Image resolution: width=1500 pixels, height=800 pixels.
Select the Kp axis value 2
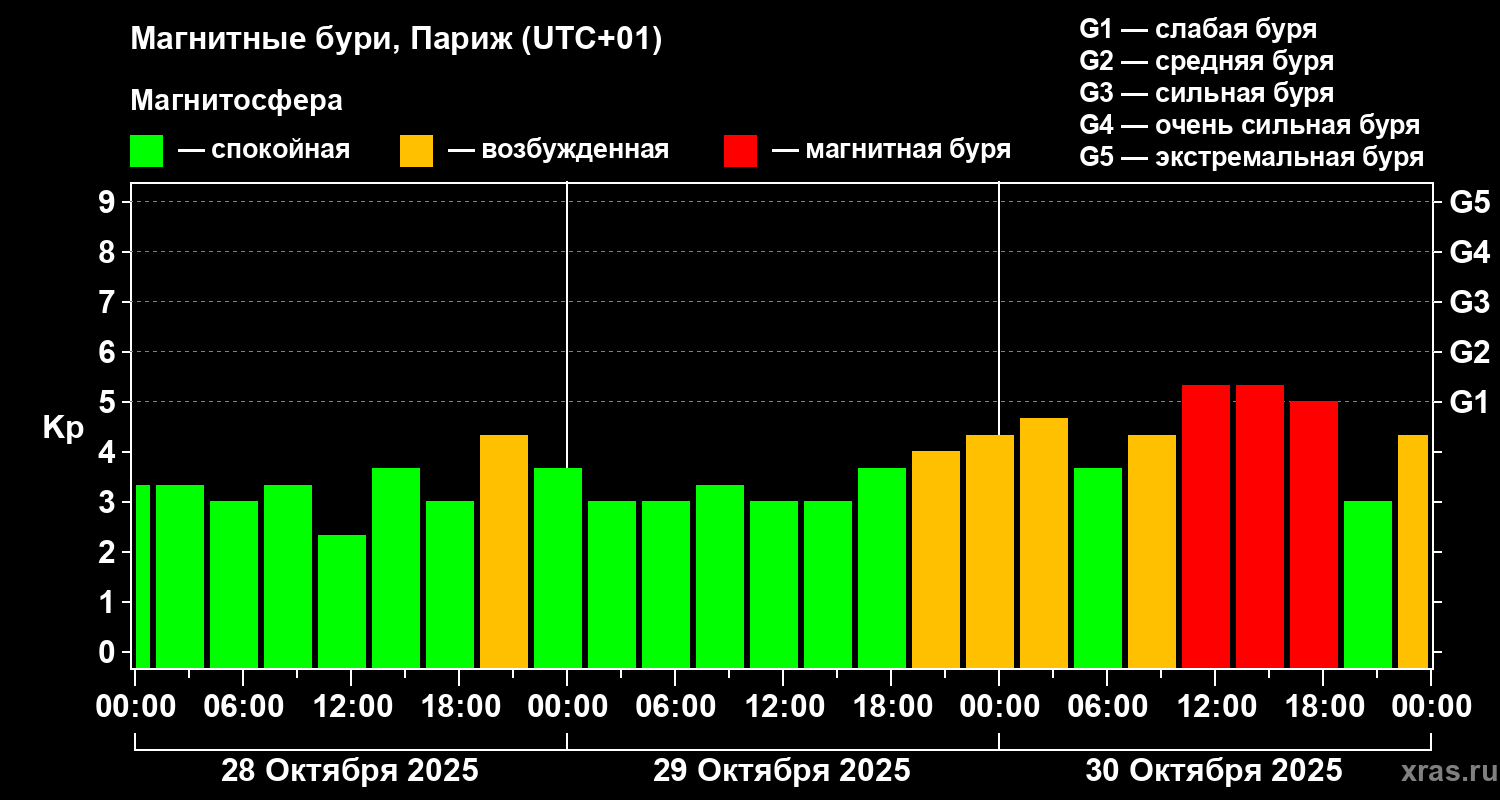coord(109,552)
